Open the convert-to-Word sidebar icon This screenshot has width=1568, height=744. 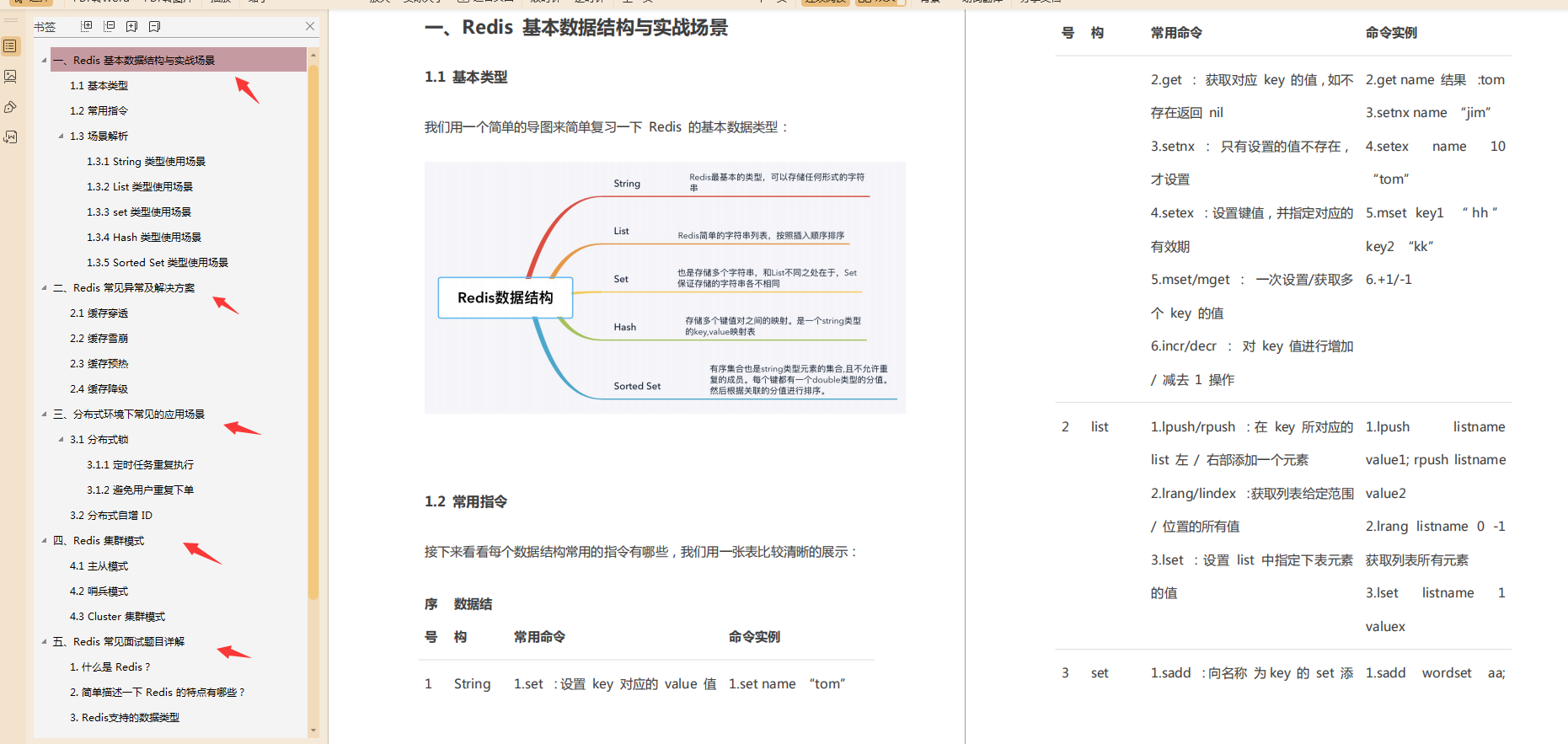coord(10,136)
